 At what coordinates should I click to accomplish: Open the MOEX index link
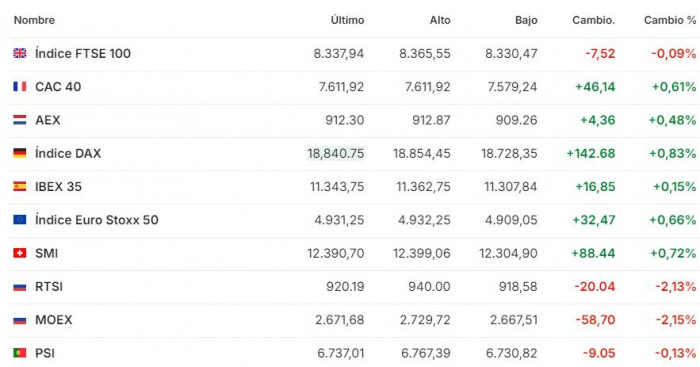point(54,320)
